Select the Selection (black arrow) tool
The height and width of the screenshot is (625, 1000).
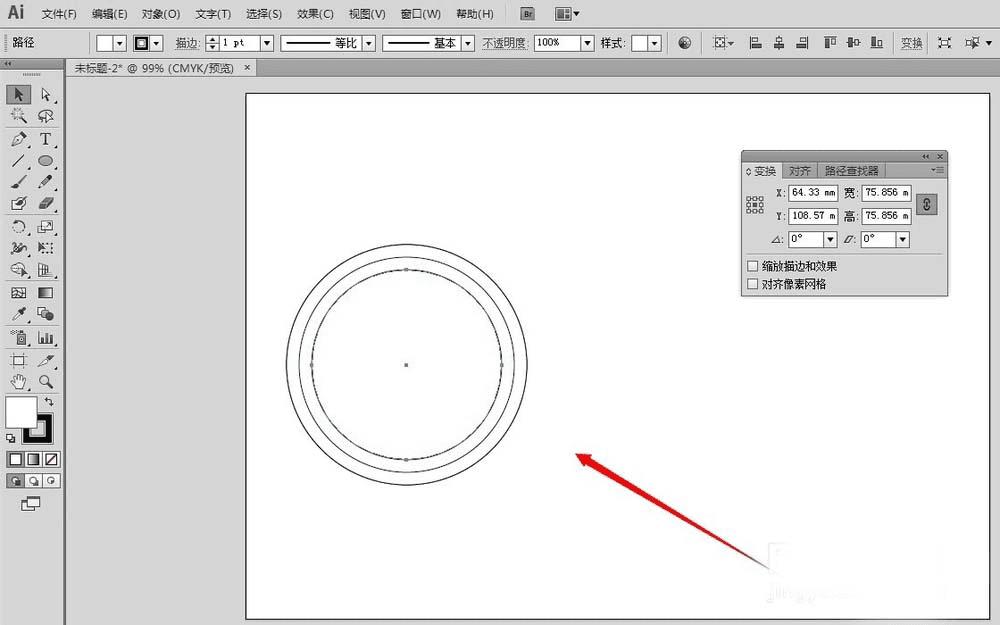(x=18, y=94)
